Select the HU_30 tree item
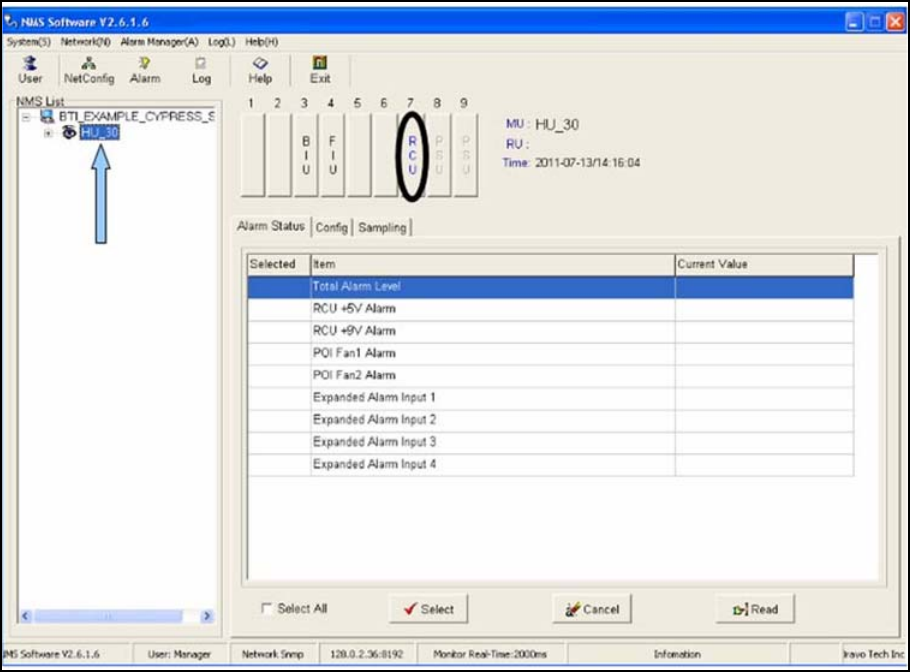The width and height of the screenshot is (910, 672). [x=99, y=132]
